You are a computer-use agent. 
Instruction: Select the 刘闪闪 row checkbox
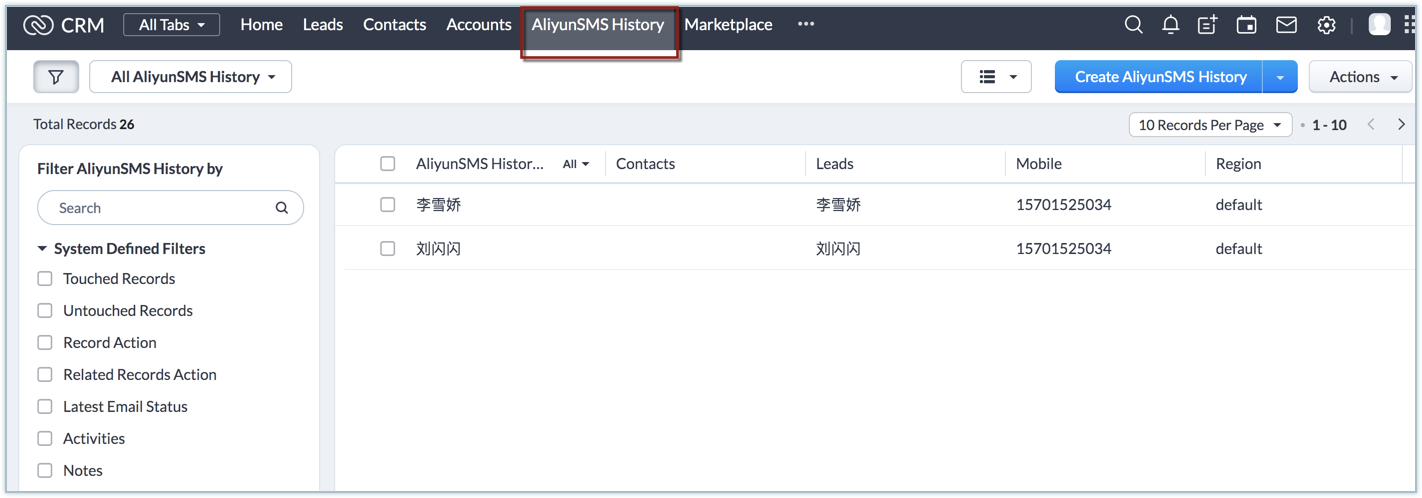coord(388,249)
